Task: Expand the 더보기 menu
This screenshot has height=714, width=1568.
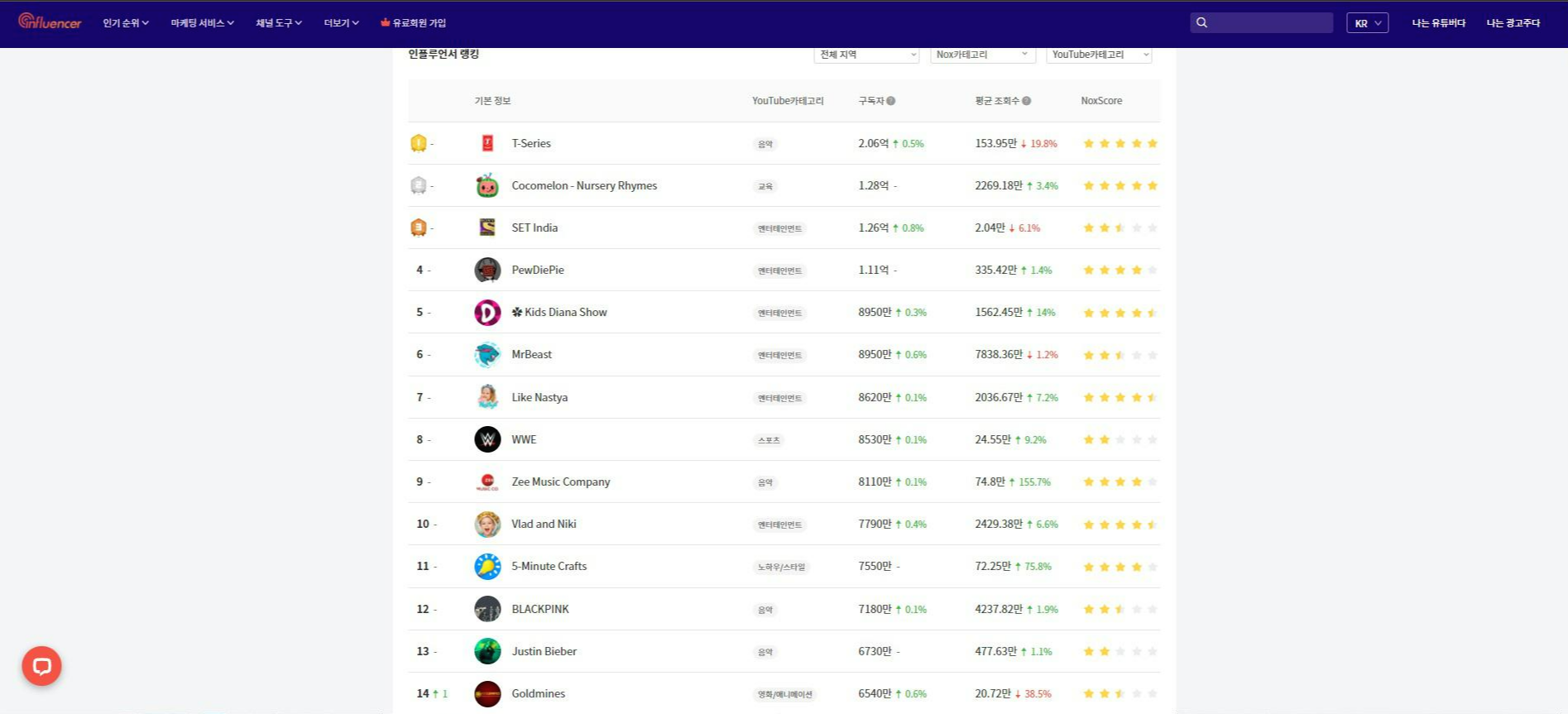Action: [x=341, y=23]
